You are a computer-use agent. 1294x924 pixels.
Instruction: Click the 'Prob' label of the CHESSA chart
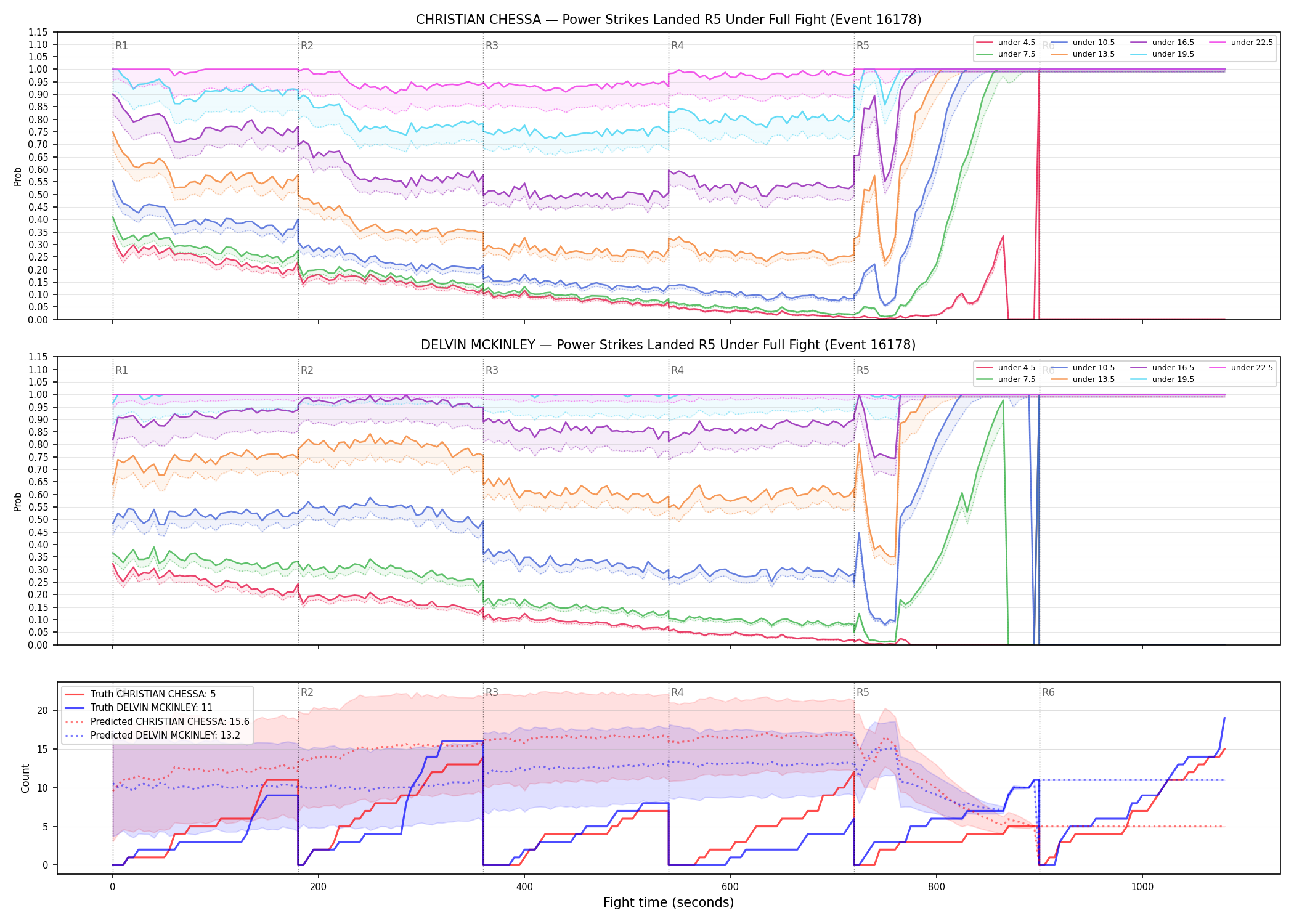click(17, 176)
